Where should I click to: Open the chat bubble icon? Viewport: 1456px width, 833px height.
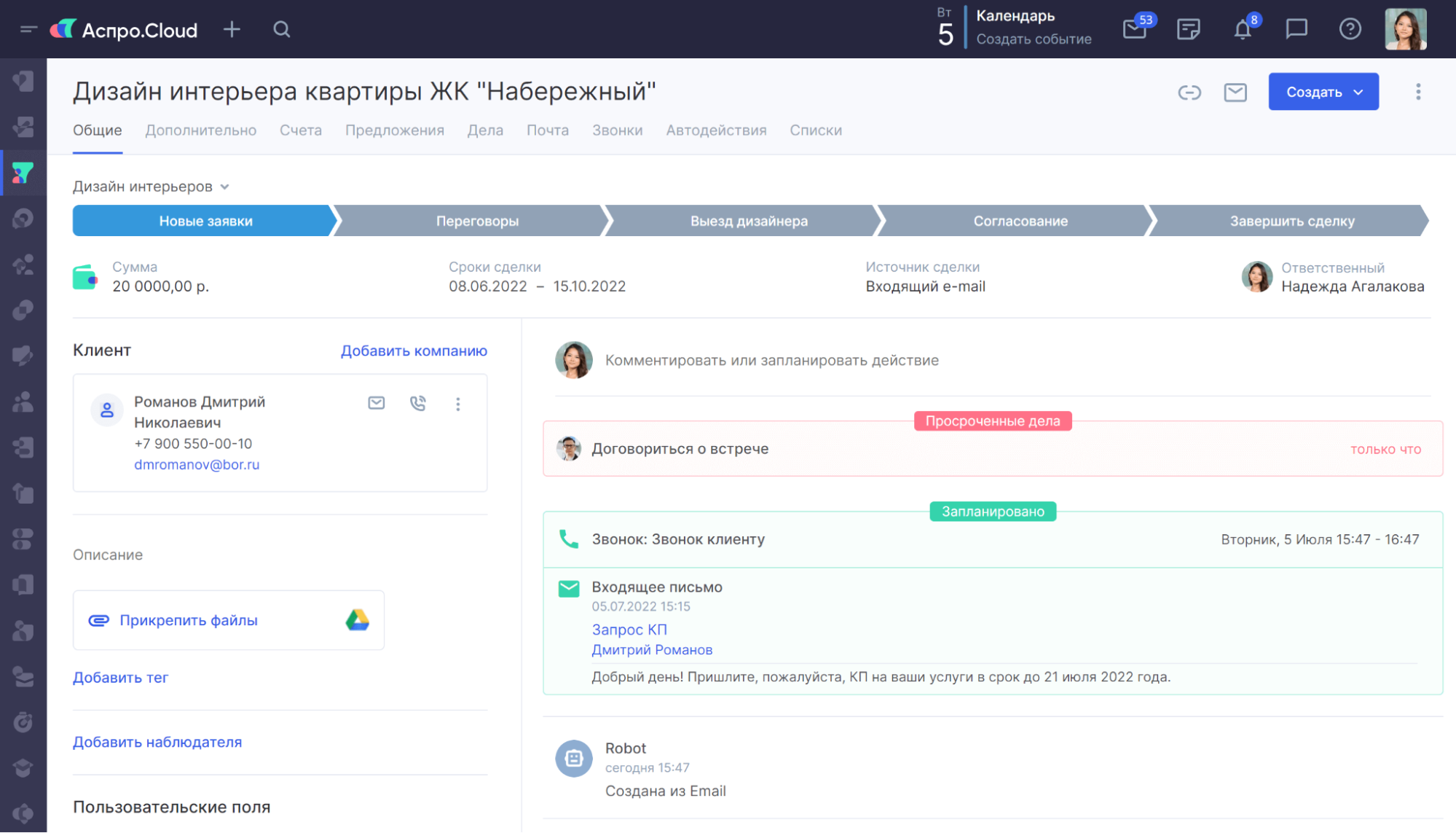coord(1296,29)
